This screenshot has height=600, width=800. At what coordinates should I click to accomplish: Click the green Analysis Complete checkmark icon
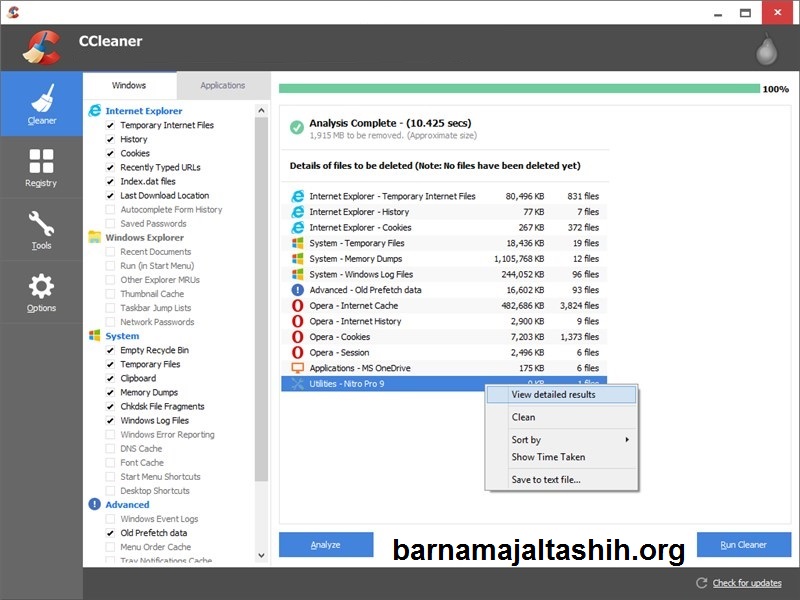297,127
